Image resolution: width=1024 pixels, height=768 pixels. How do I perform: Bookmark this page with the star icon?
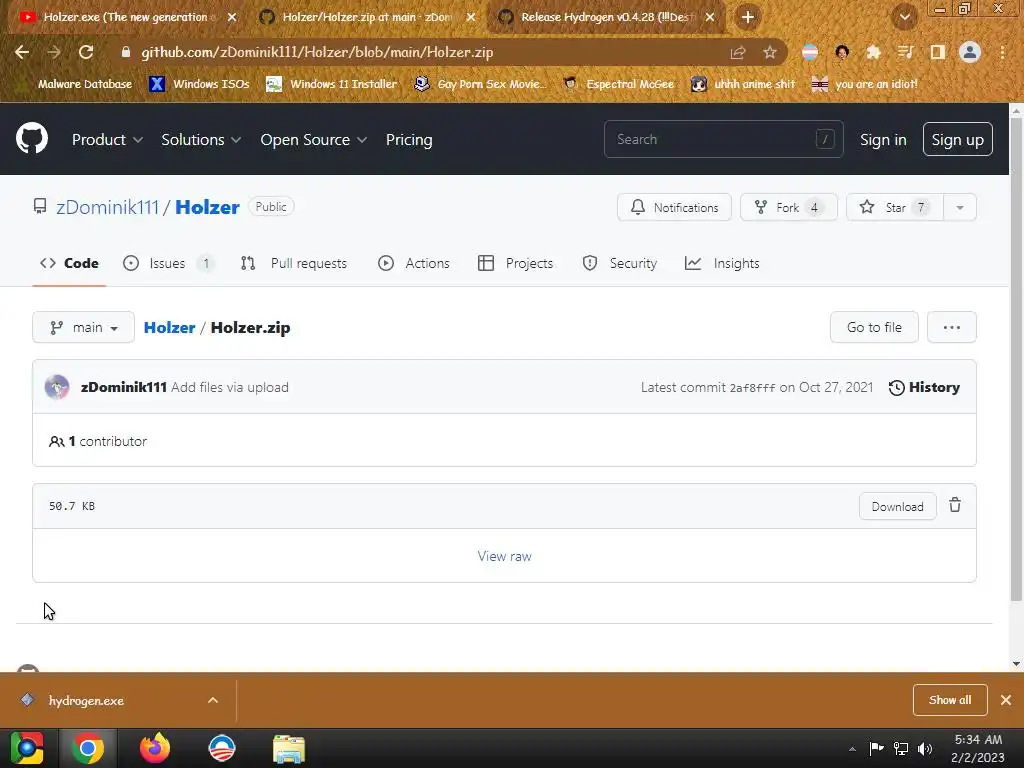[770, 52]
